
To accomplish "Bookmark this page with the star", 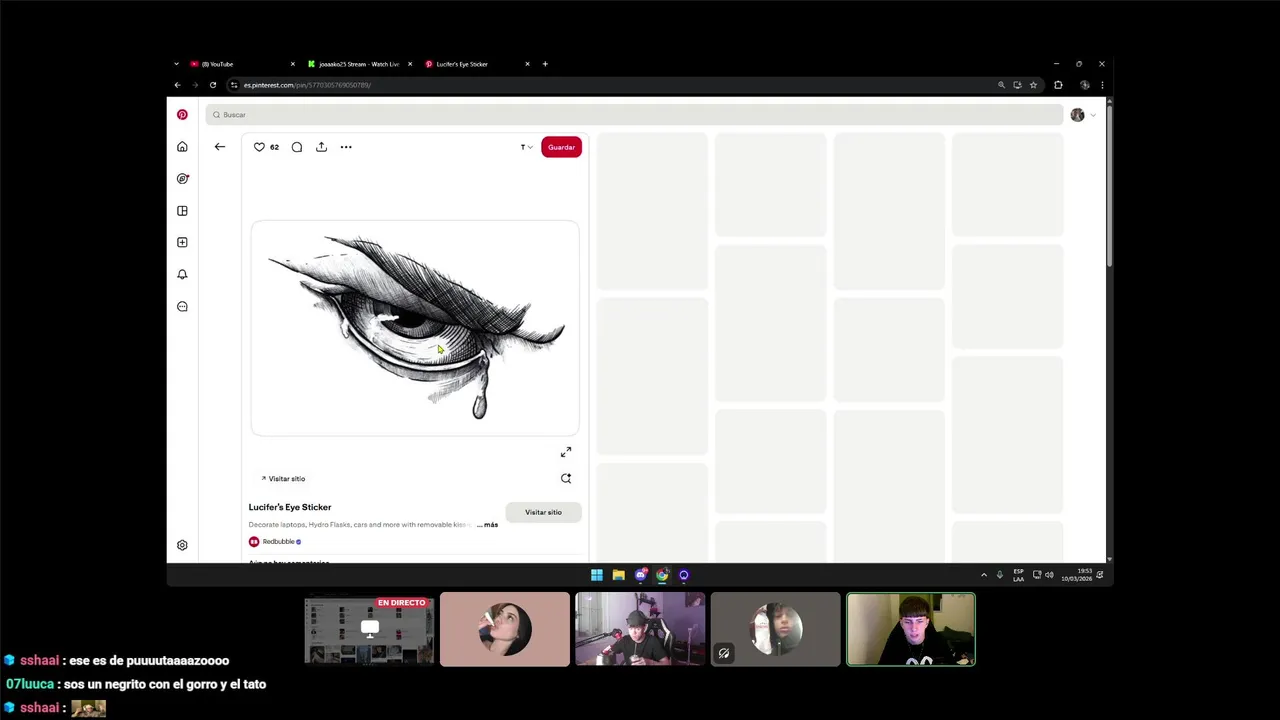I will pyautogui.click(x=1033, y=85).
